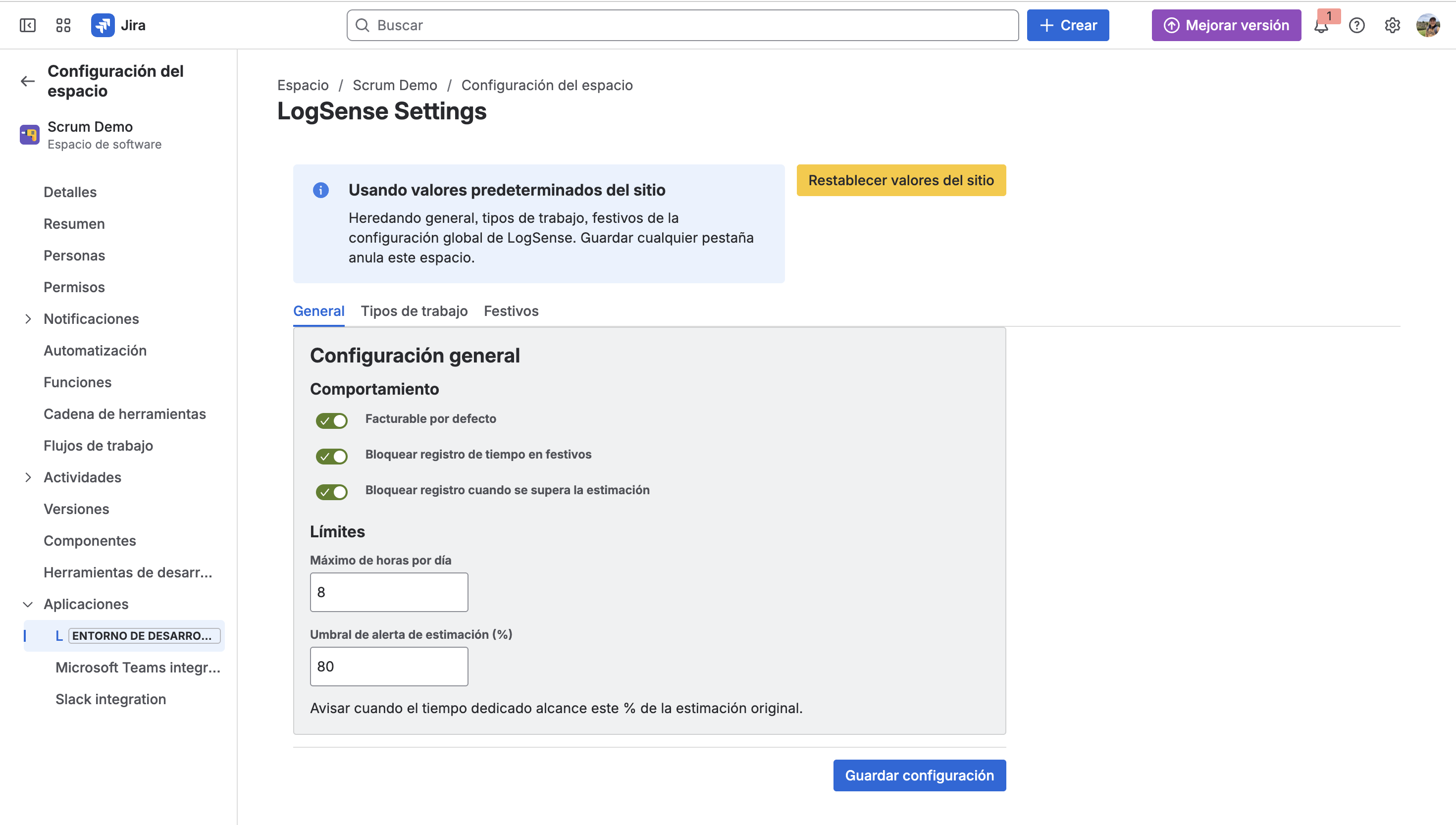Open the settings gear icon

(1392, 25)
